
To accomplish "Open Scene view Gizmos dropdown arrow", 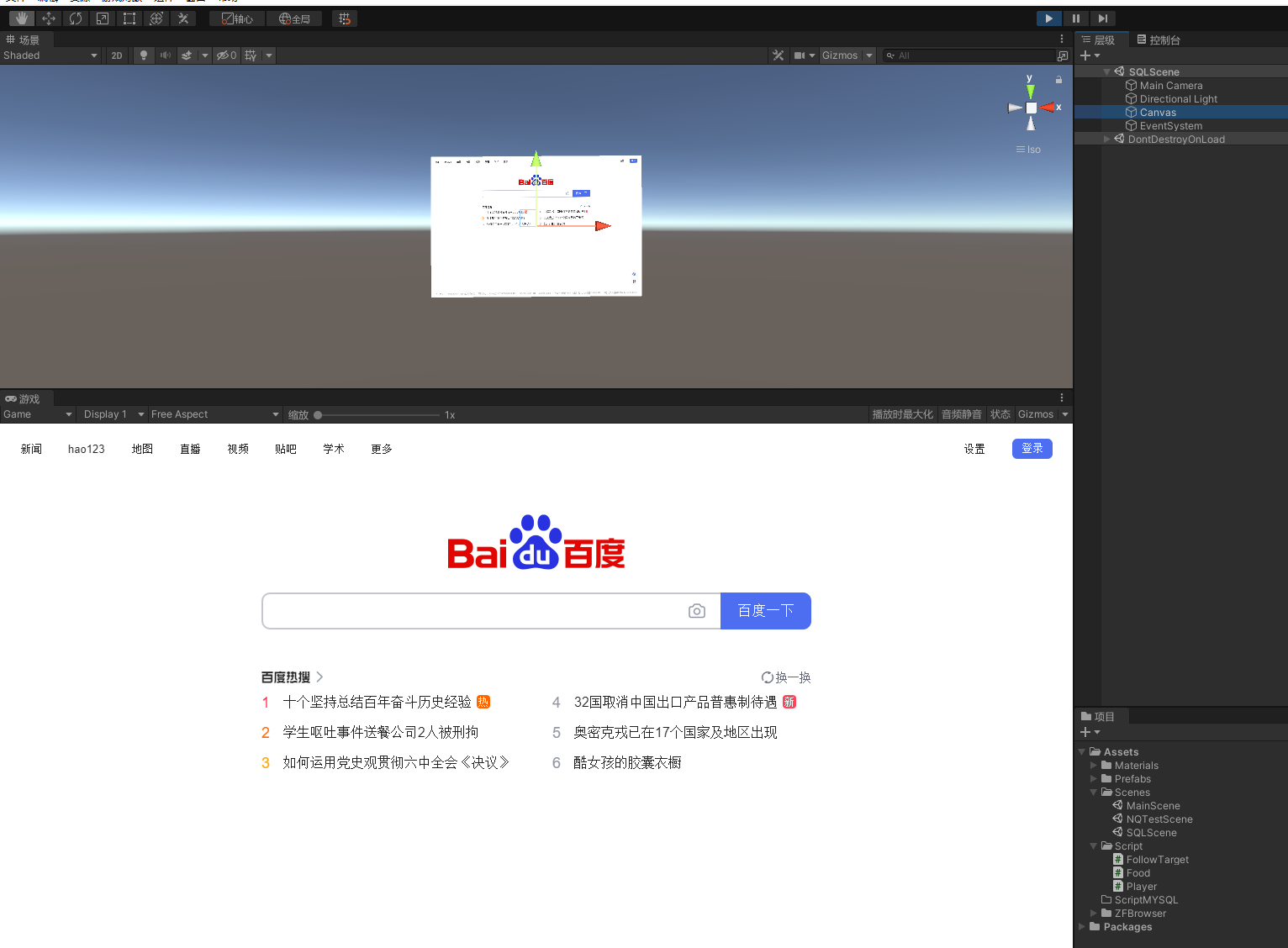I will (x=869, y=55).
